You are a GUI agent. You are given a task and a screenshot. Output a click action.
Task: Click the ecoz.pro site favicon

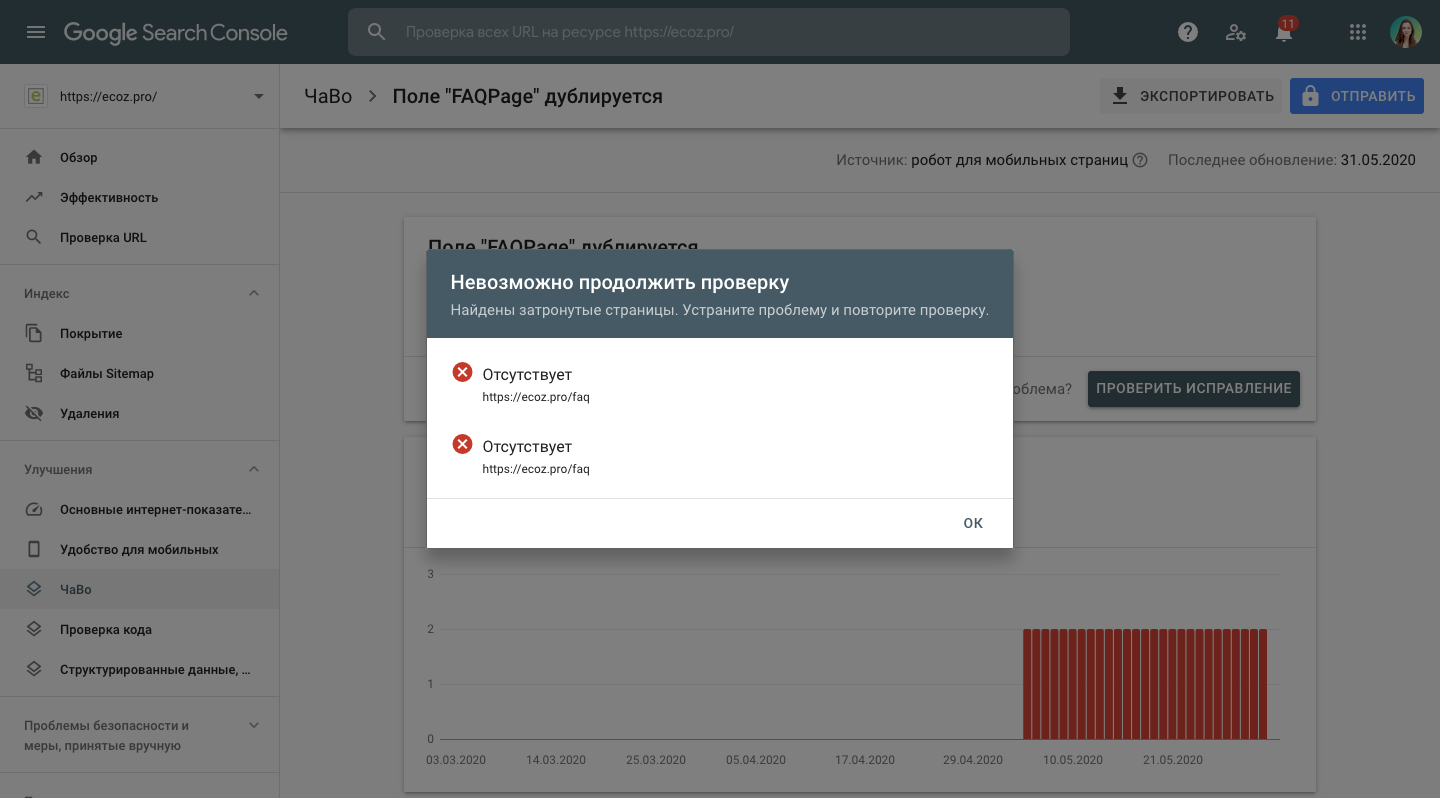click(x=36, y=96)
